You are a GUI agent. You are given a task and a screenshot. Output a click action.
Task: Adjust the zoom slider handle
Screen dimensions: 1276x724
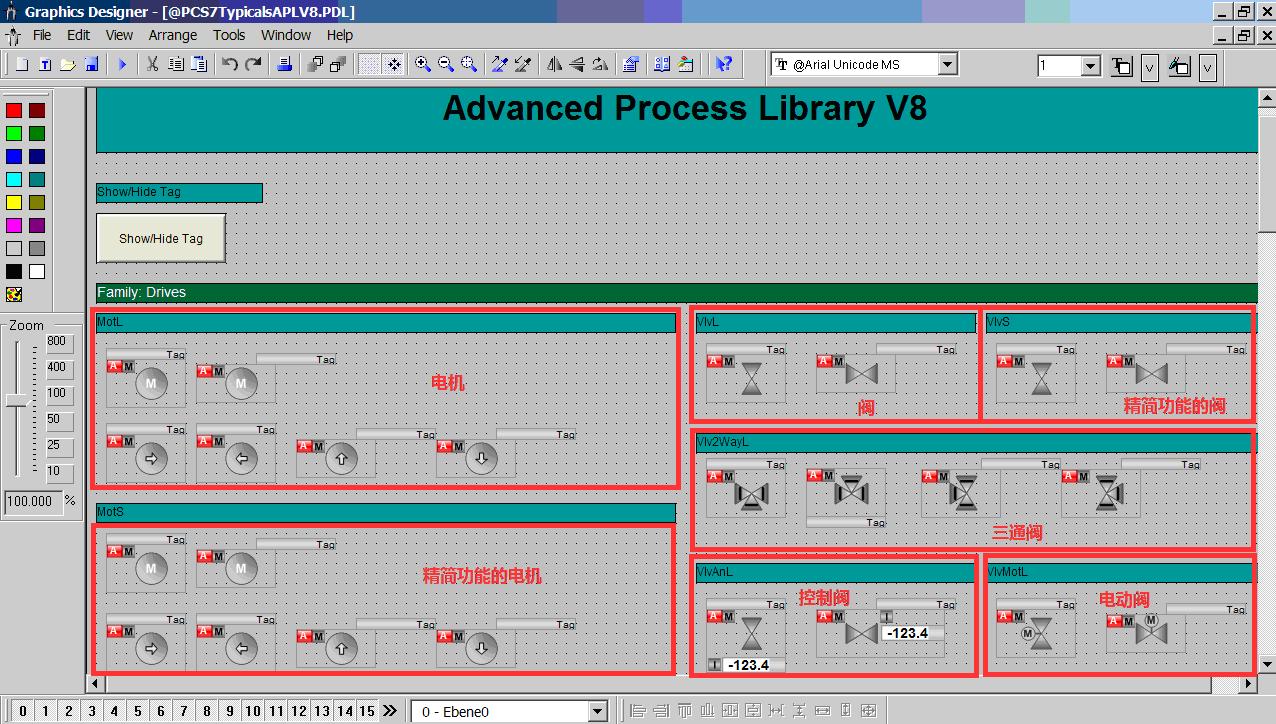tap(17, 400)
